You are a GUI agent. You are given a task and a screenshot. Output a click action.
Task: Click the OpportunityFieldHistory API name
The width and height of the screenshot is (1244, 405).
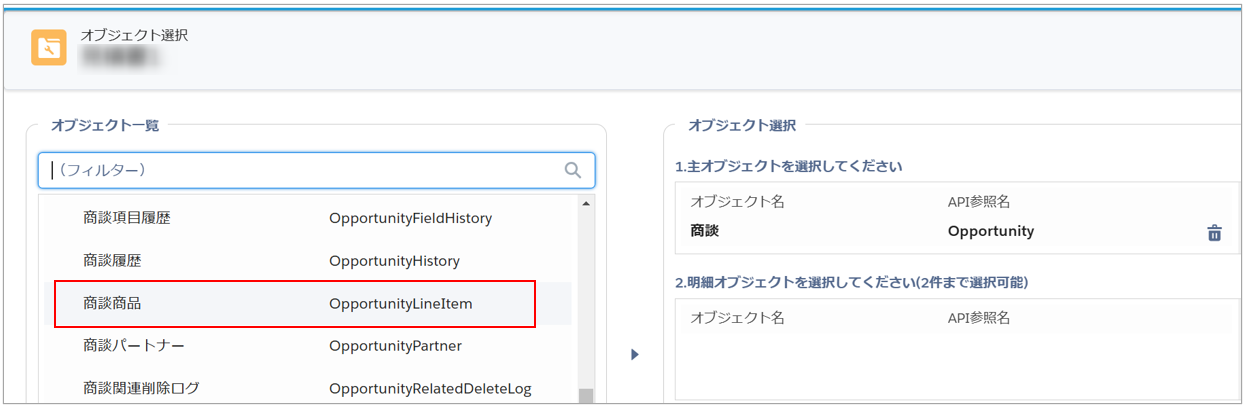410,217
